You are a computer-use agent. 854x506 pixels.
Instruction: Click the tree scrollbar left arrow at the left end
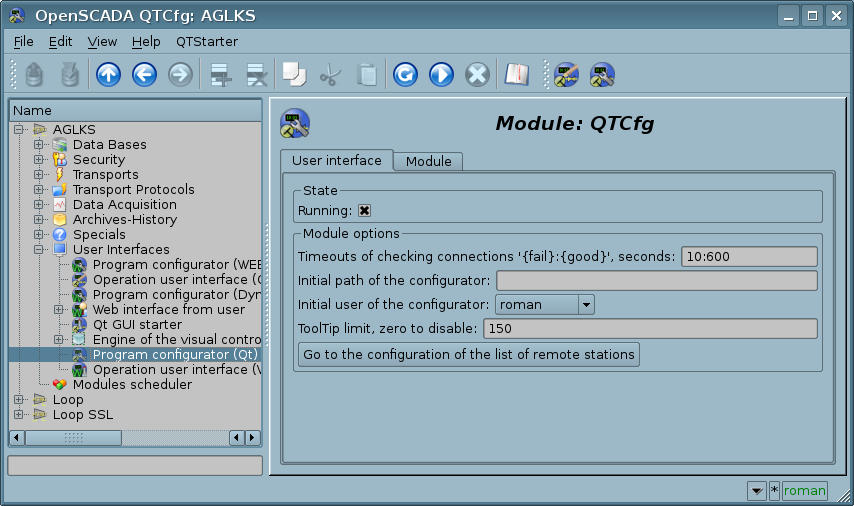17,437
